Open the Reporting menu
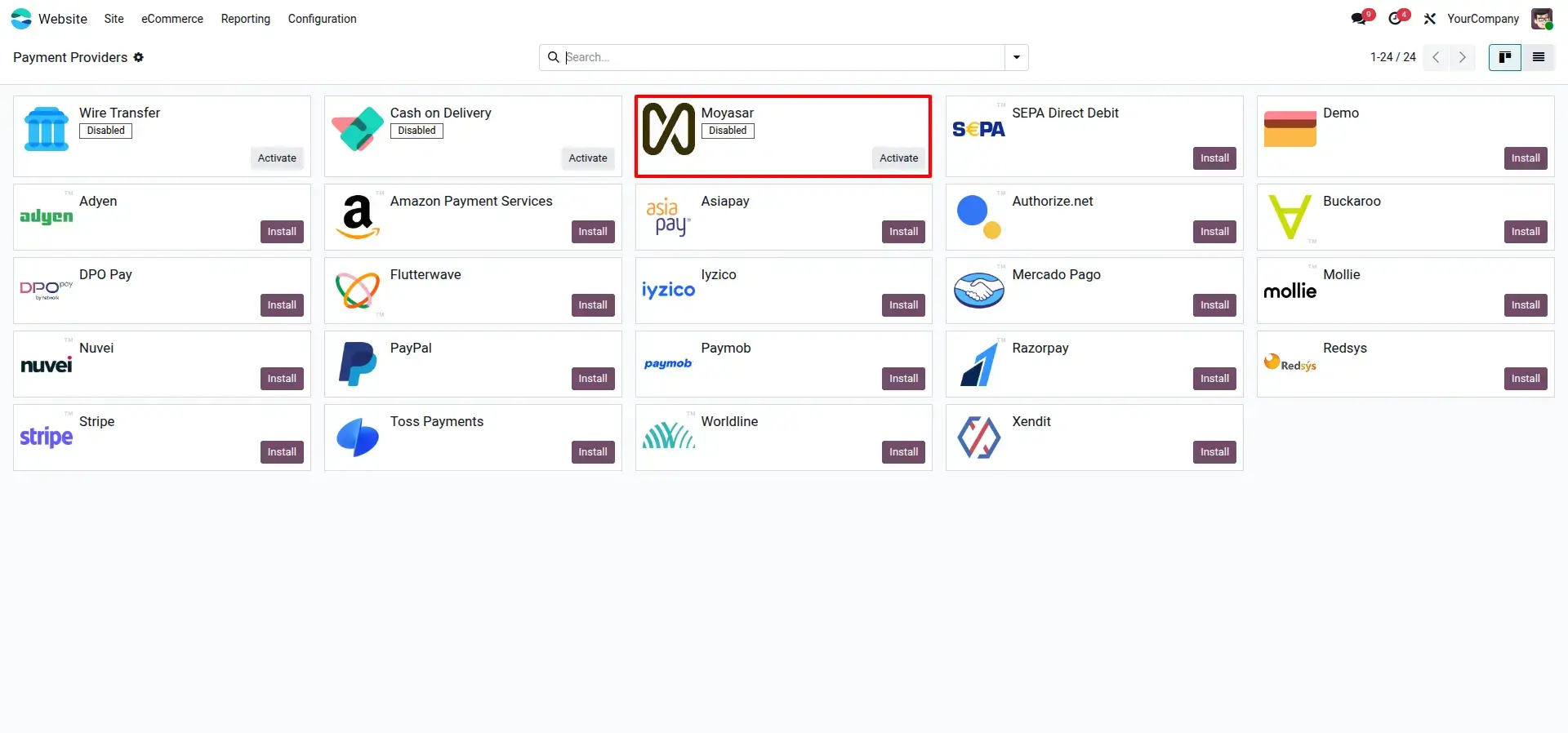This screenshot has height=733, width=1568. coord(246,19)
